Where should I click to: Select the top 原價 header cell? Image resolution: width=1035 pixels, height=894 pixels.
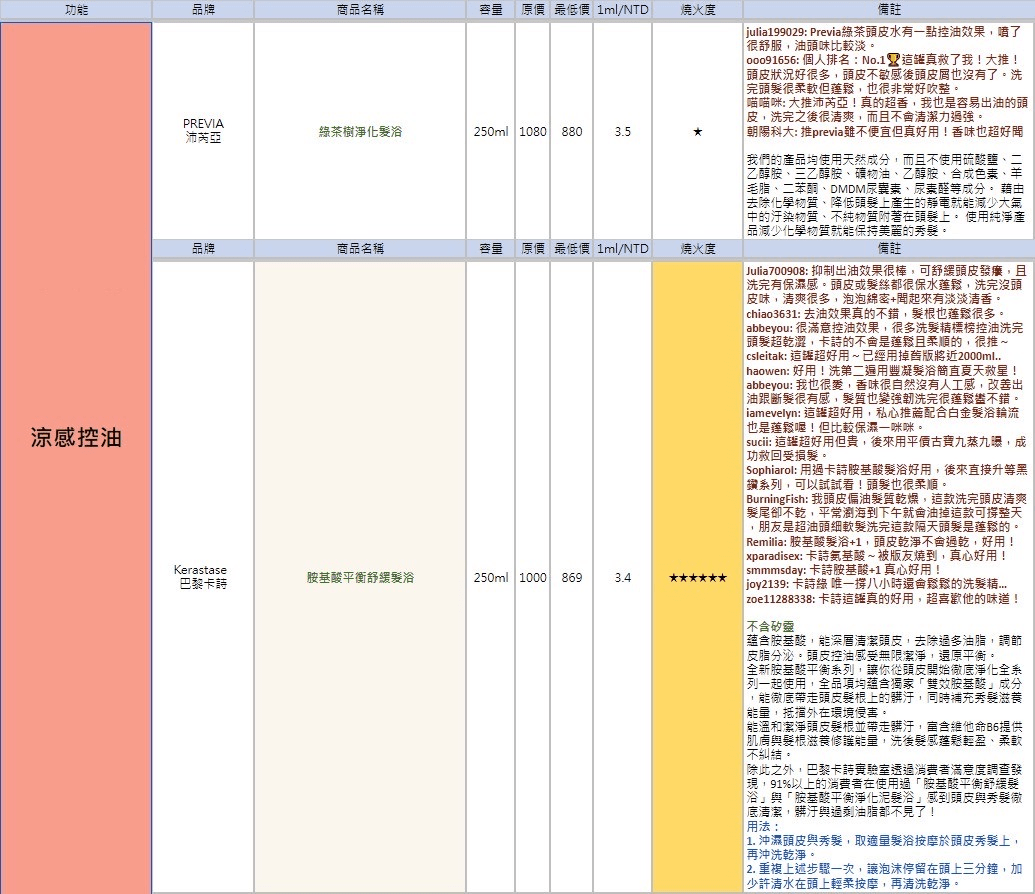(533, 9)
